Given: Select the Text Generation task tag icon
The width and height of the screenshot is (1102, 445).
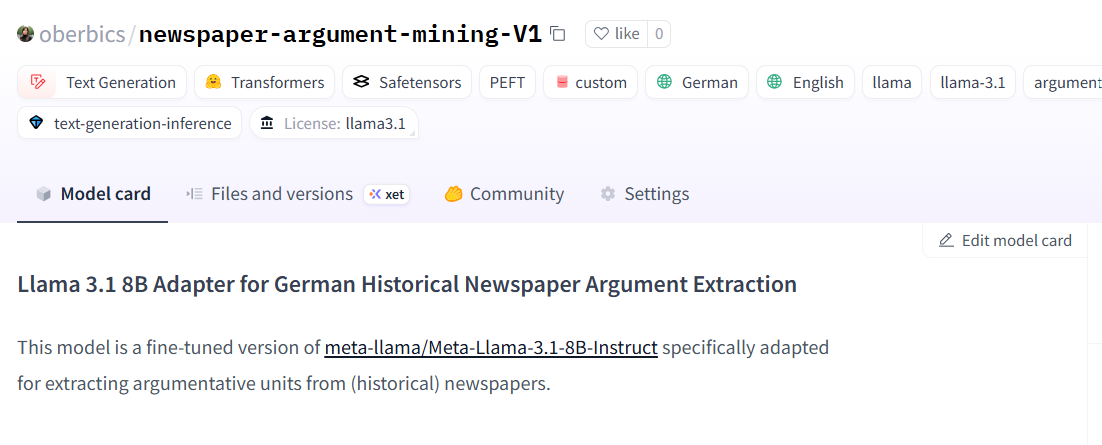Looking at the screenshot, I should click(38, 82).
